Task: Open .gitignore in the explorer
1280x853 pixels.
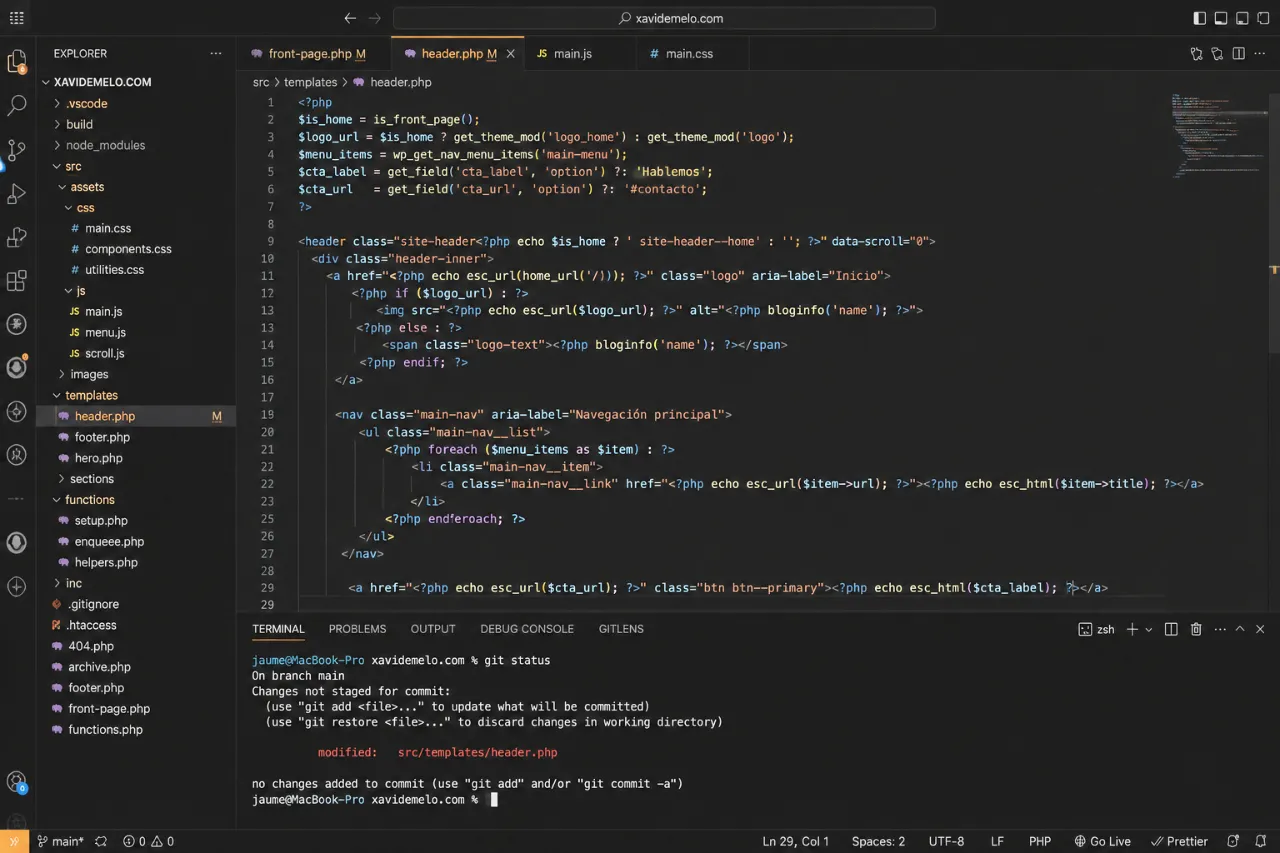Action: click(93, 604)
